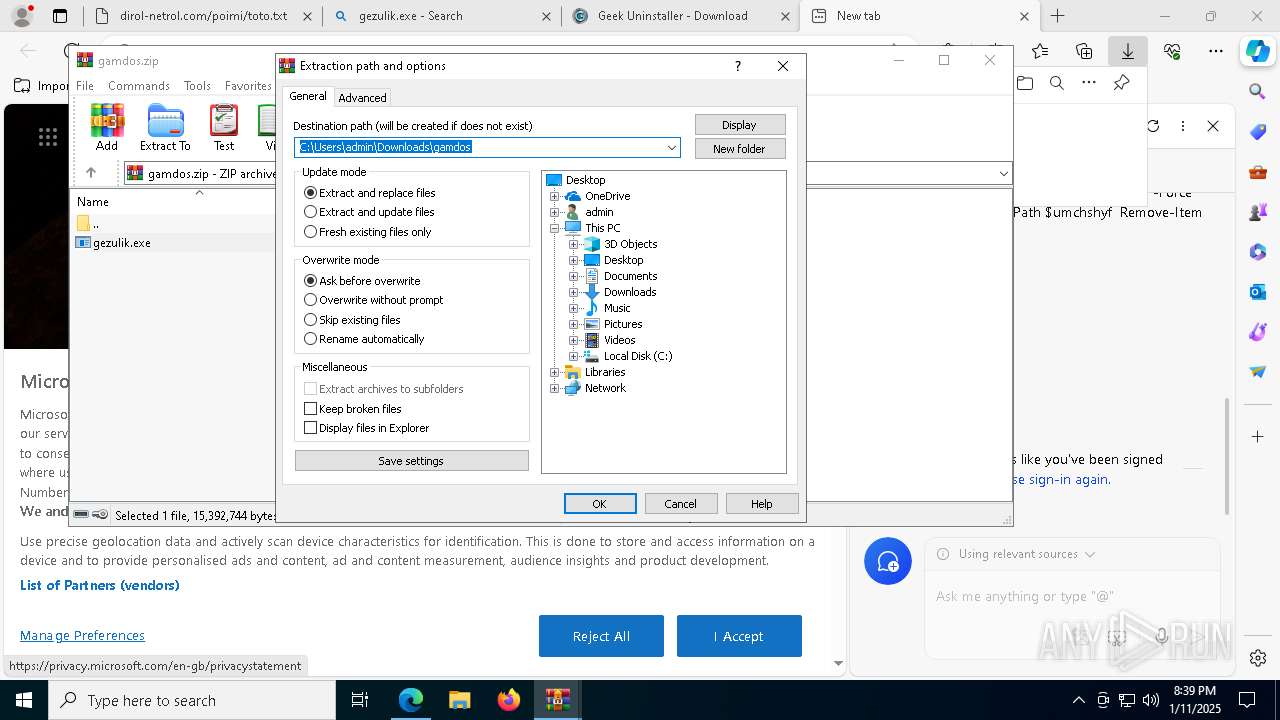1280x720 pixels.
Task: Open File Explorer from the taskbar
Action: point(459,700)
